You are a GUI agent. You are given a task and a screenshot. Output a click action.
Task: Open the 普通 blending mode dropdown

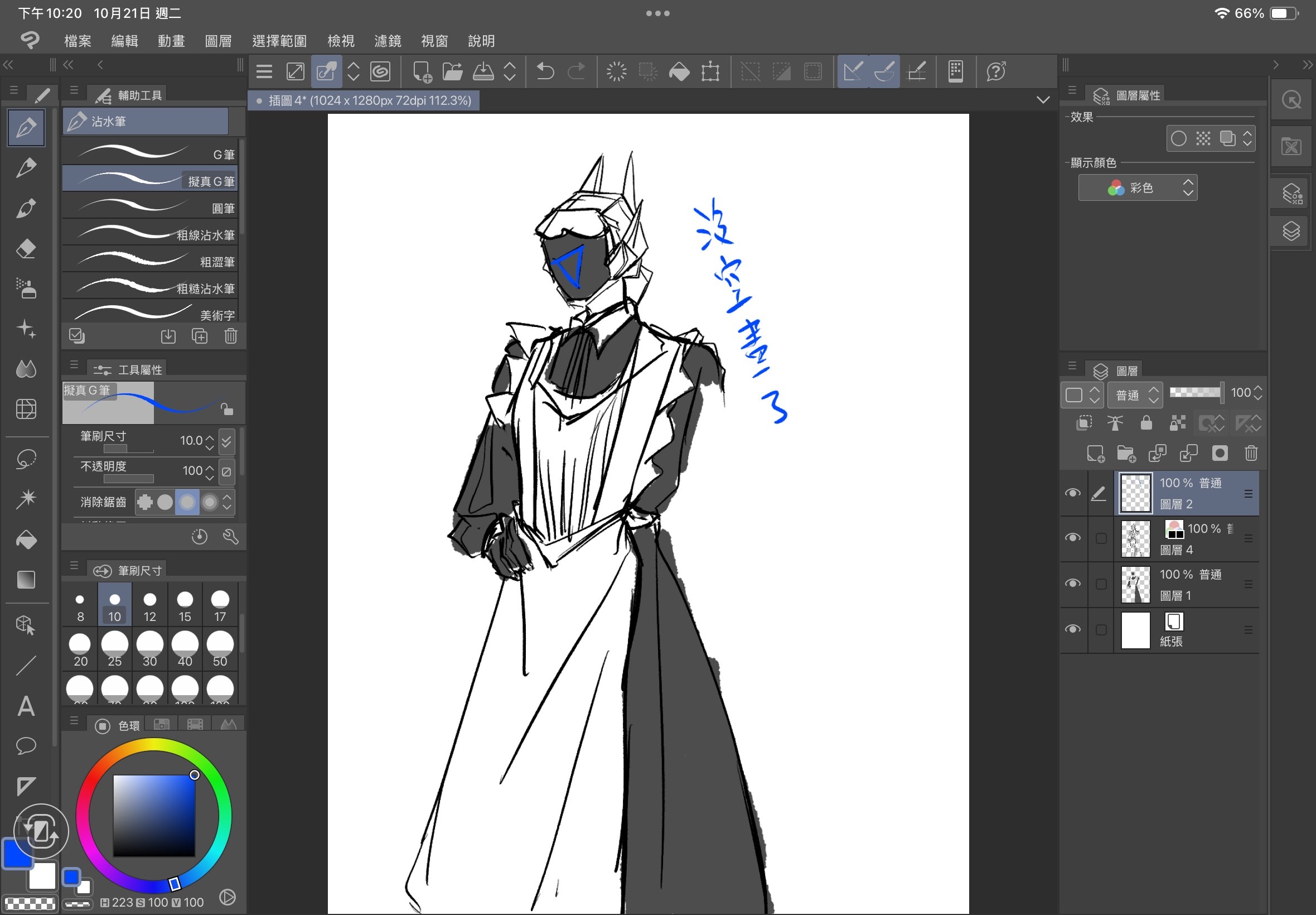tap(1135, 395)
